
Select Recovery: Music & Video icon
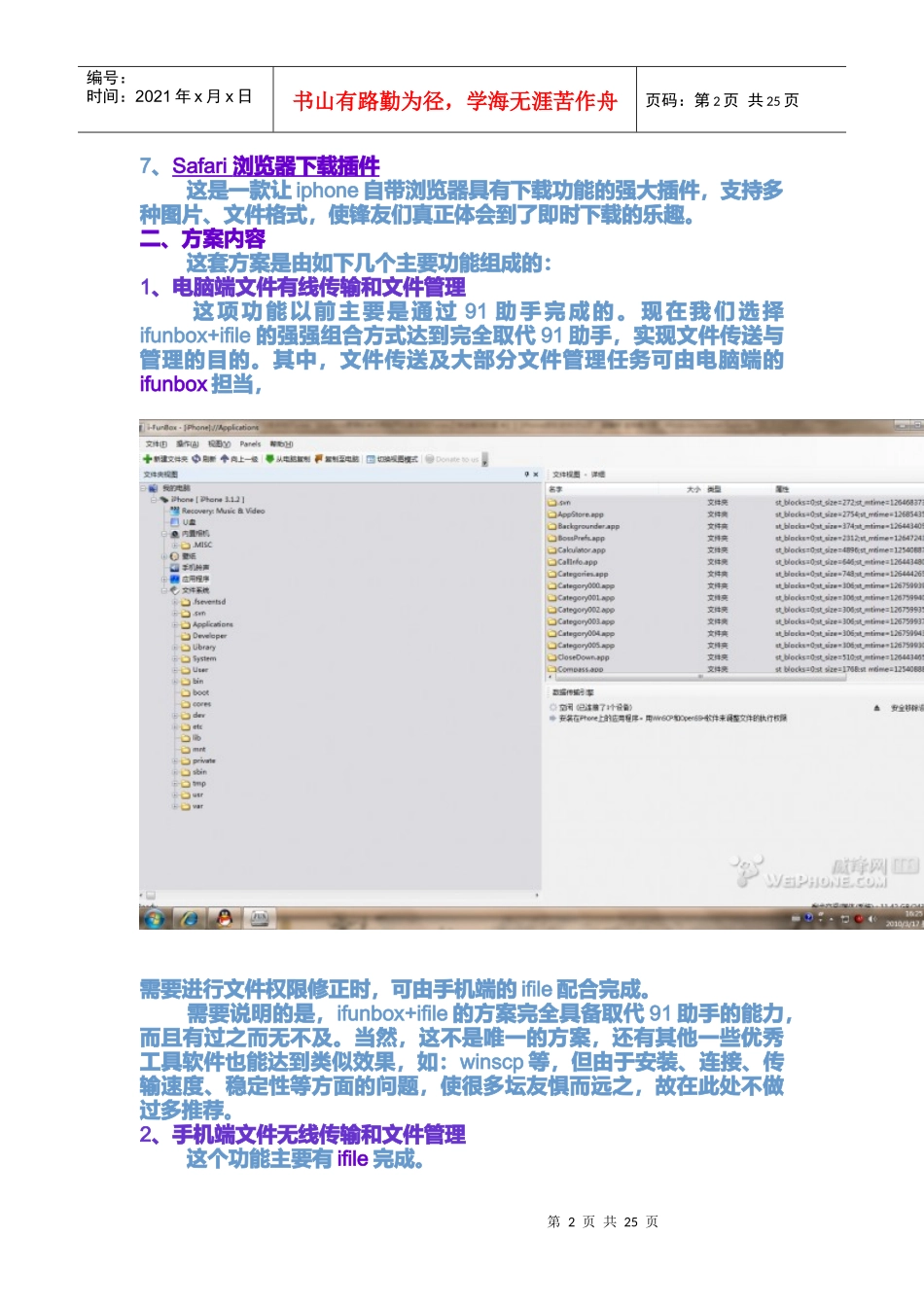175,511
